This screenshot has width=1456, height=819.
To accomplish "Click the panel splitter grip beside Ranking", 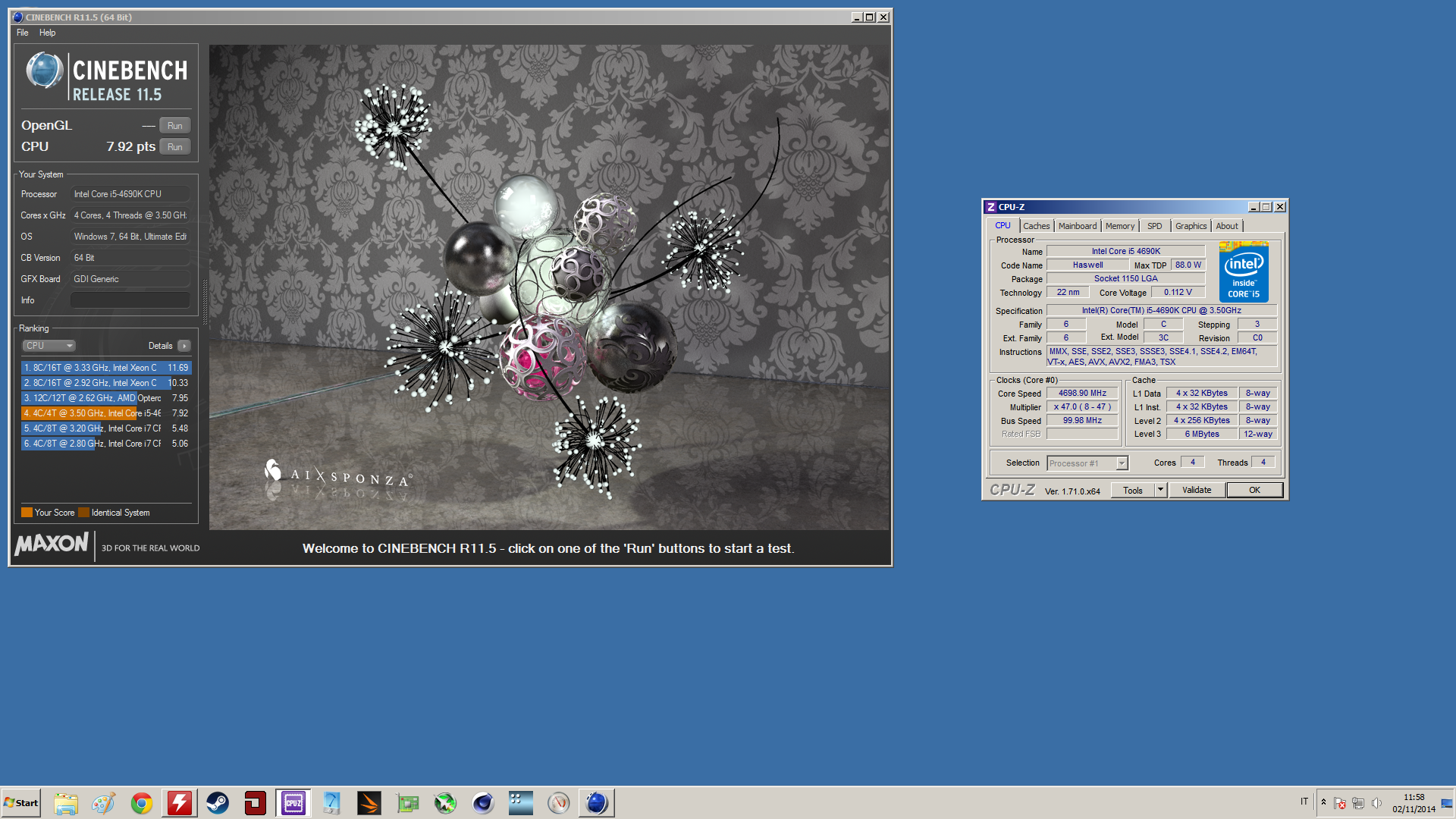I will [x=205, y=301].
